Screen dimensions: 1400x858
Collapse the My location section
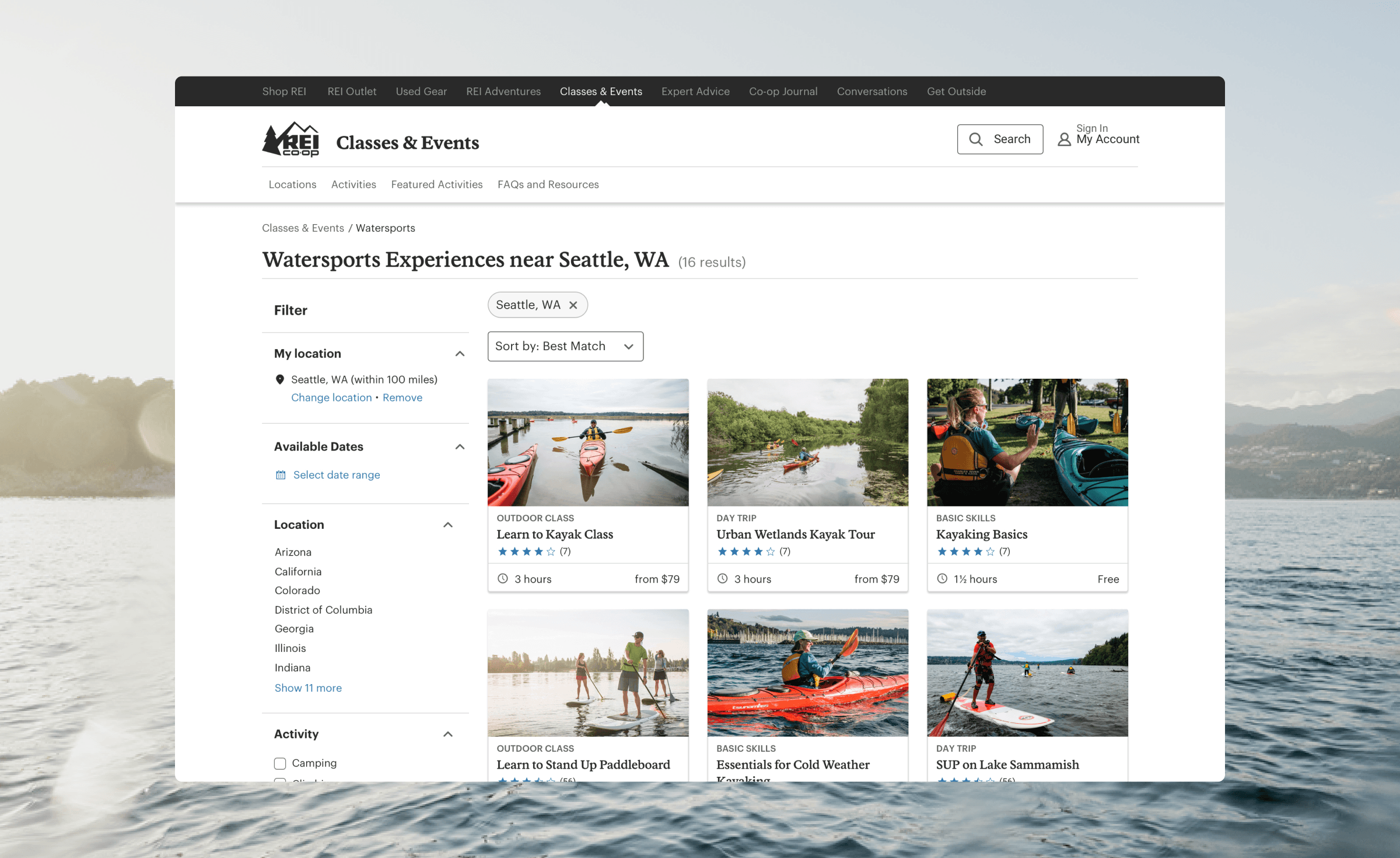(x=460, y=354)
